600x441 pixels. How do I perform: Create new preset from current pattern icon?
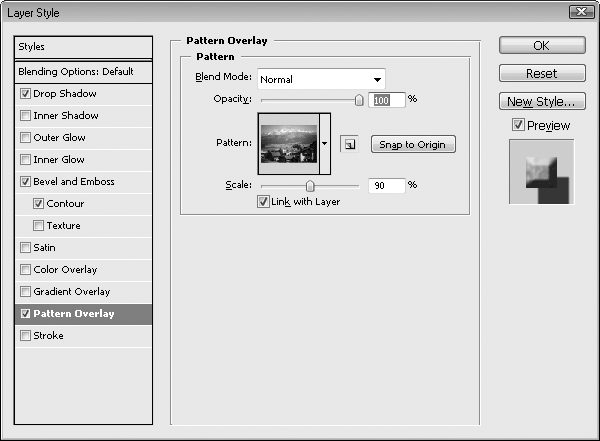(349, 144)
